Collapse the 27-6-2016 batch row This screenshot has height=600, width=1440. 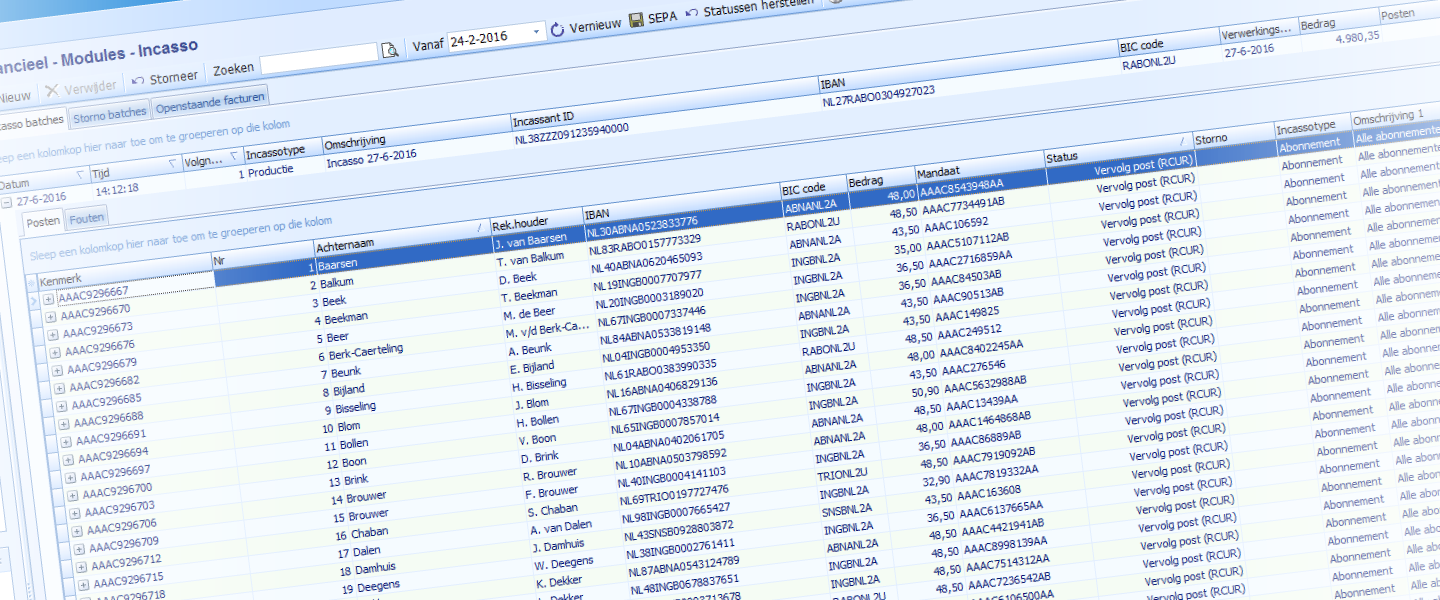tap(6, 203)
